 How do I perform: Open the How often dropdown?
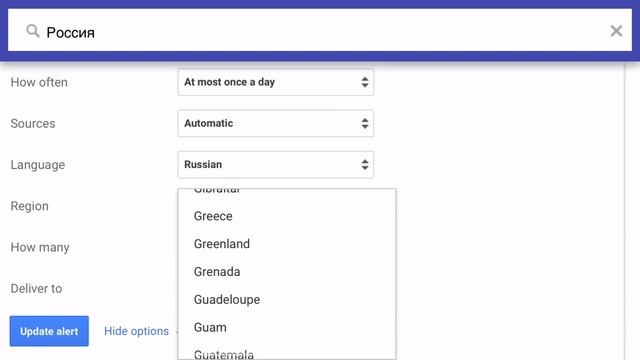click(276, 82)
